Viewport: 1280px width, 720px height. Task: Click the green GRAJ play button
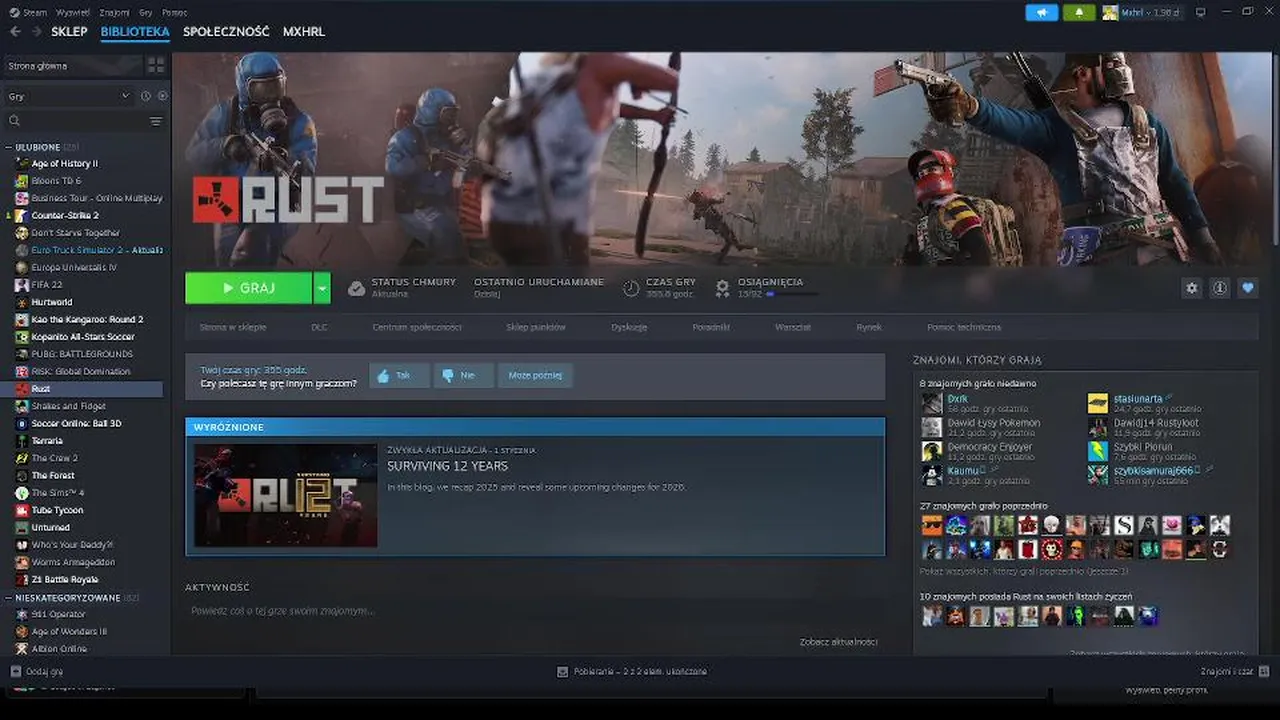[x=248, y=288]
